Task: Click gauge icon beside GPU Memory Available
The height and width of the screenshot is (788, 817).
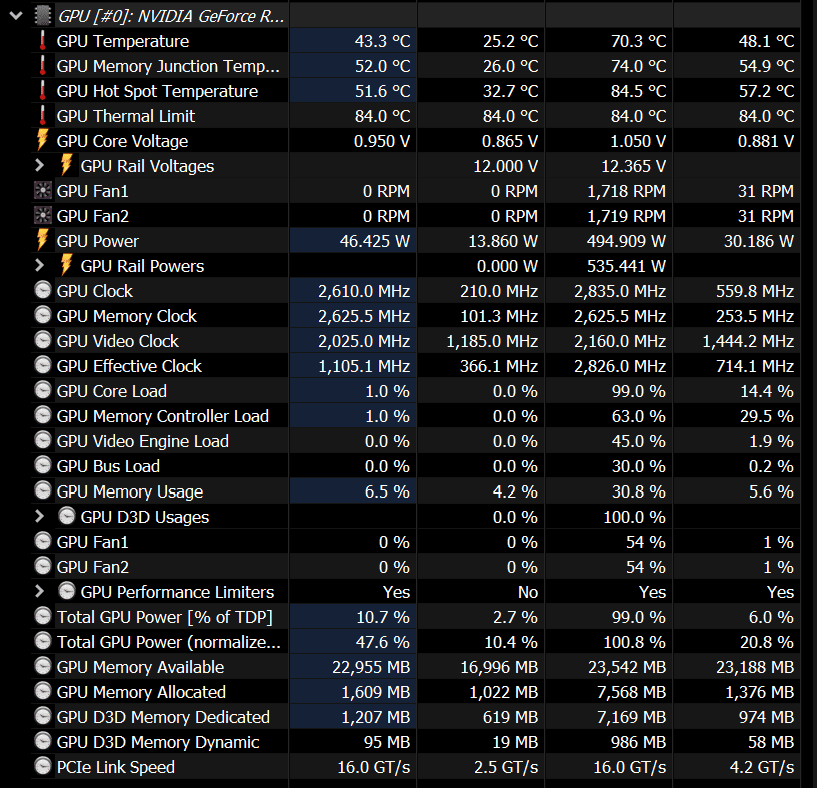Action: tap(43, 666)
